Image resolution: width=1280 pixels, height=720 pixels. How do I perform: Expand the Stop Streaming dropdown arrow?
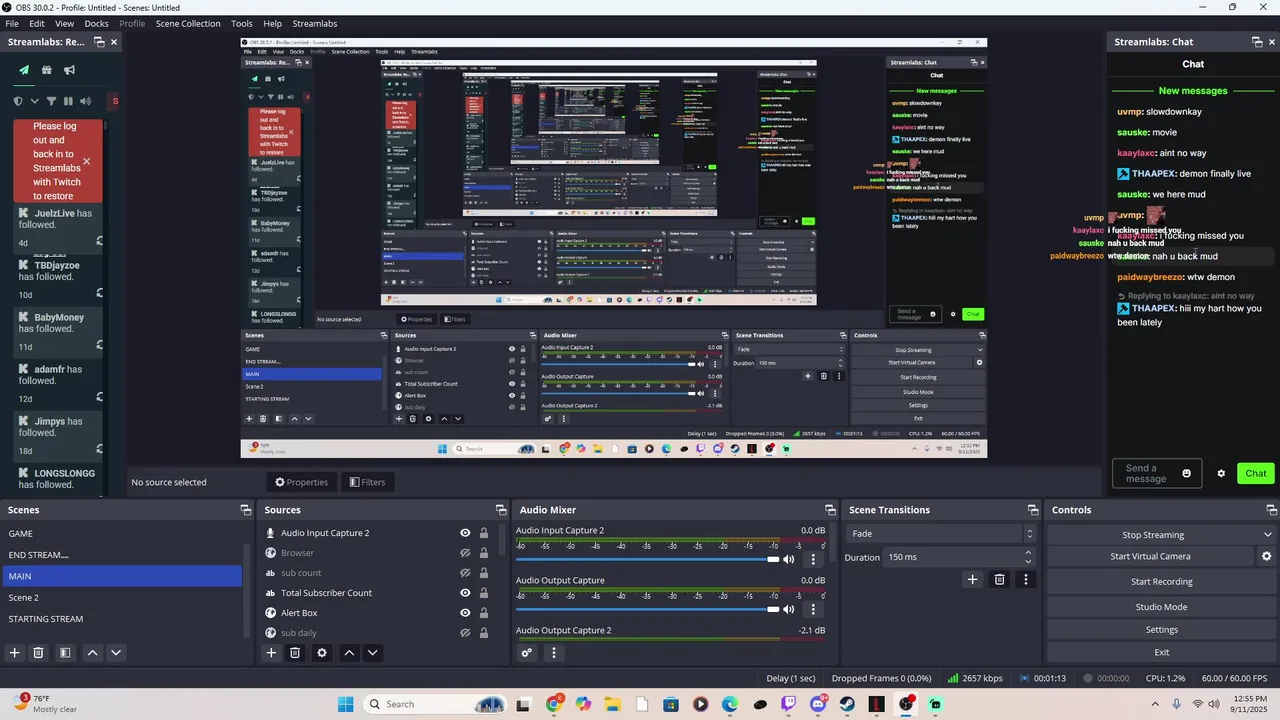pyautogui.click(x=1268, y=535)
